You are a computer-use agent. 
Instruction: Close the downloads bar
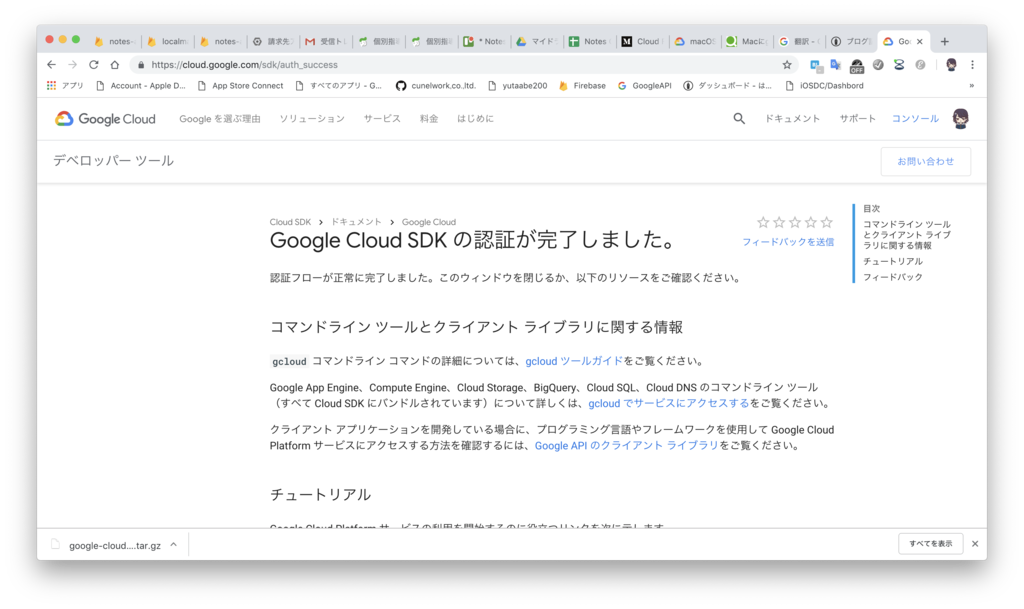point(975,544)
